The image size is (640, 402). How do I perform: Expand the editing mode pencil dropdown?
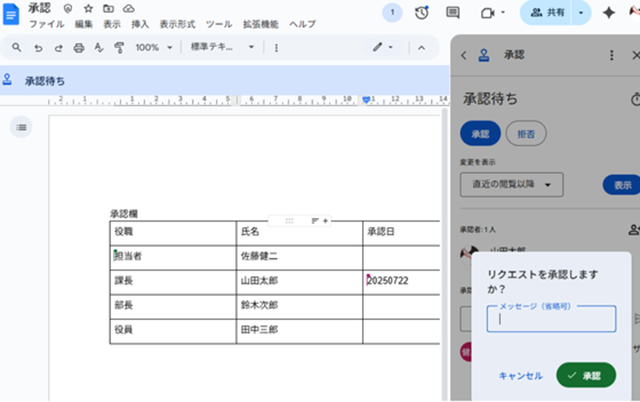click(x=383, y=47)
